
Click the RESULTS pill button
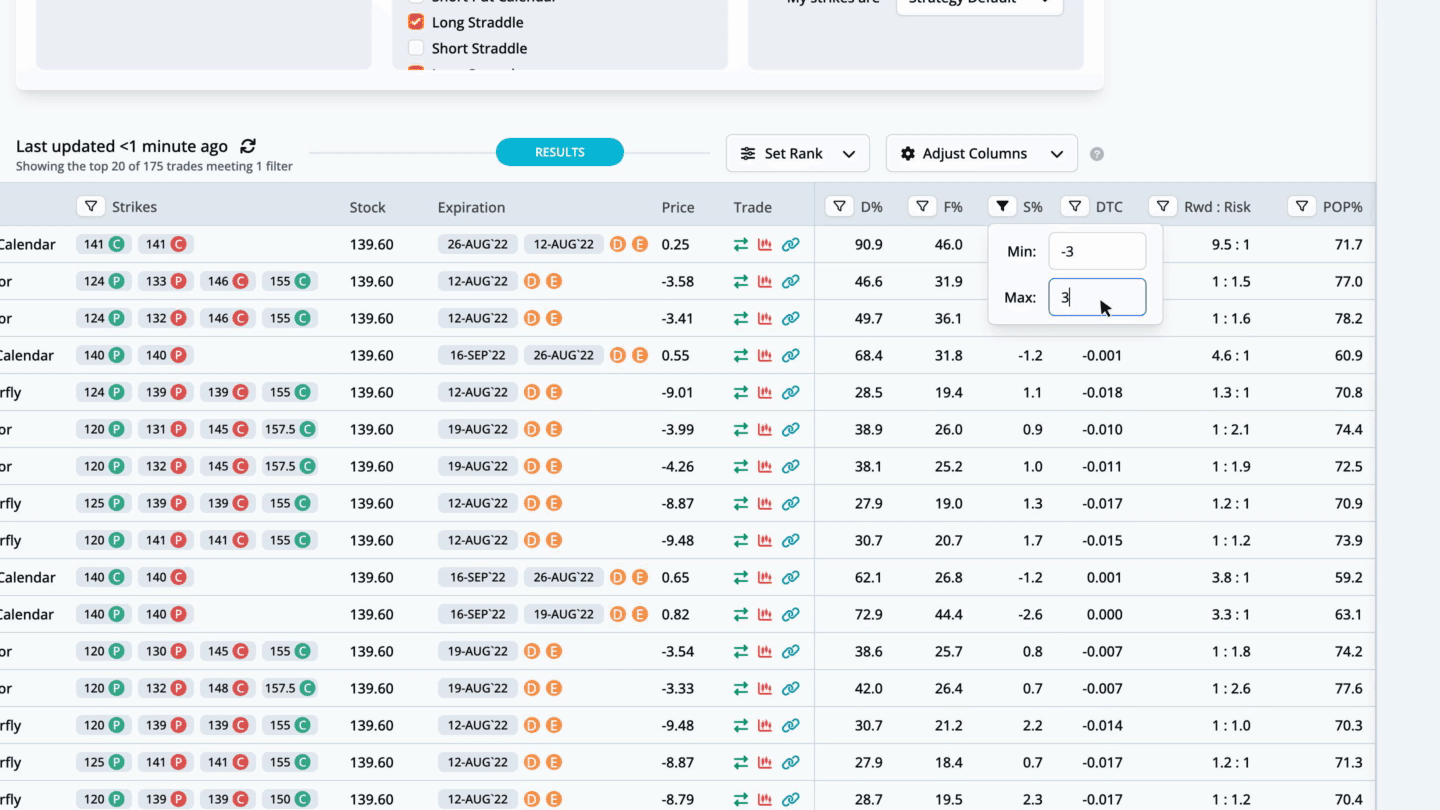click(x=560, y=152)
